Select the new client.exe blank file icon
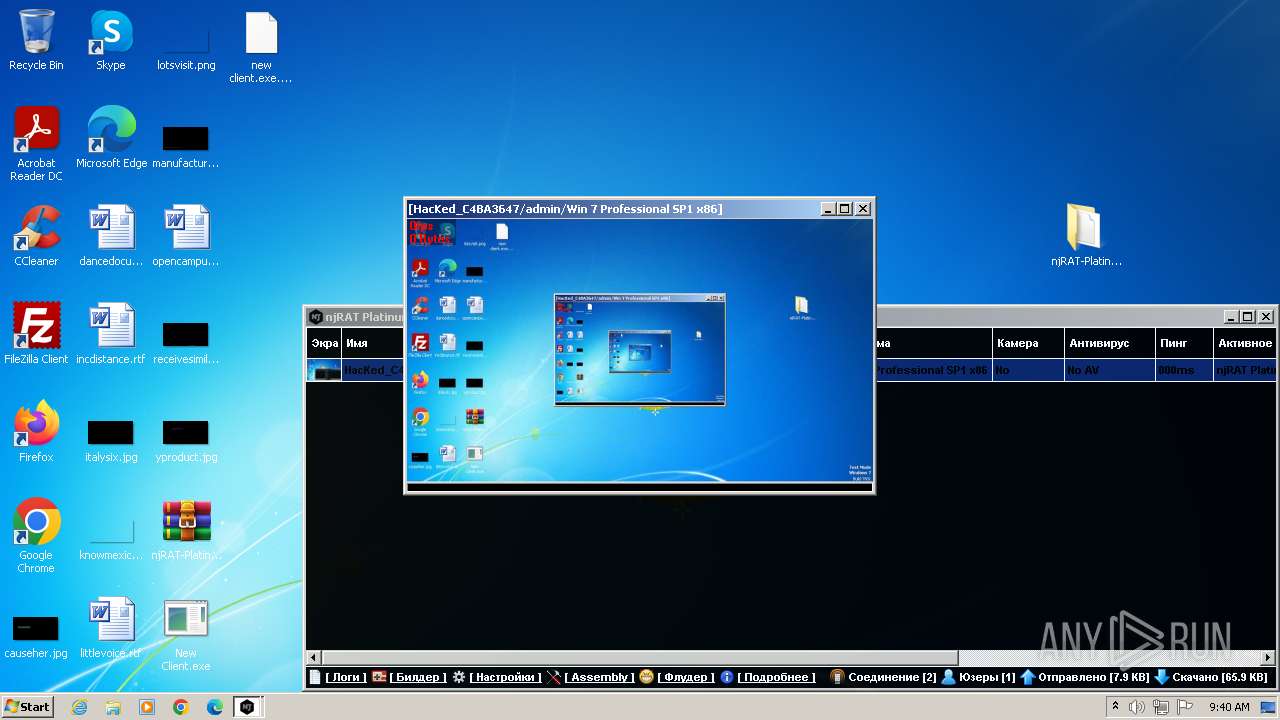The height and width of the screenshot is (720, 1280). 261,46
